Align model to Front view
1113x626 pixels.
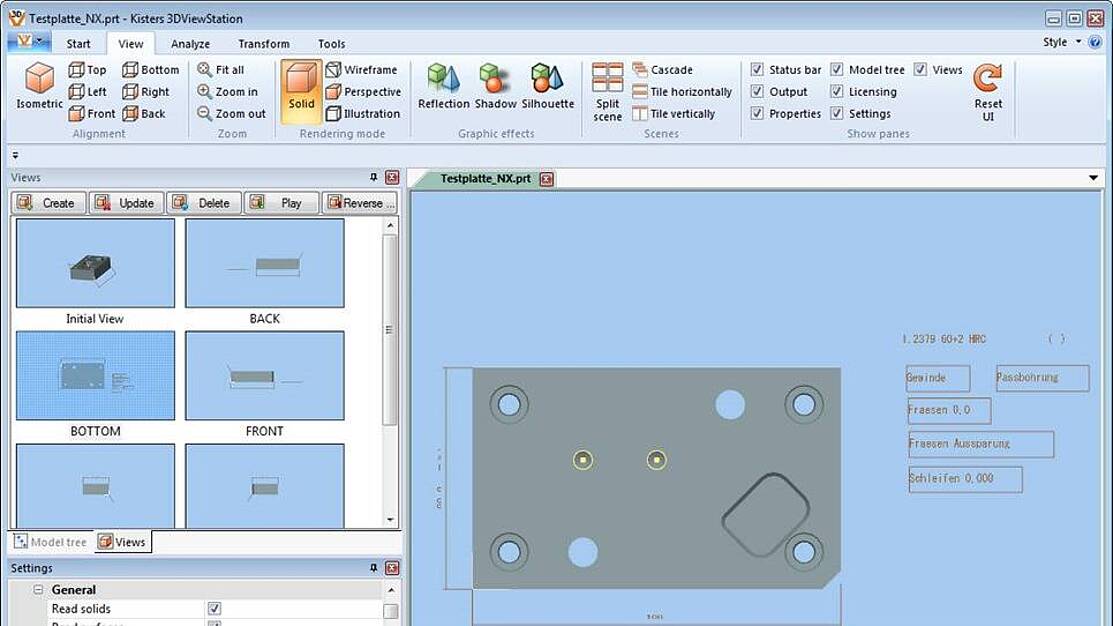coord(92,114)
